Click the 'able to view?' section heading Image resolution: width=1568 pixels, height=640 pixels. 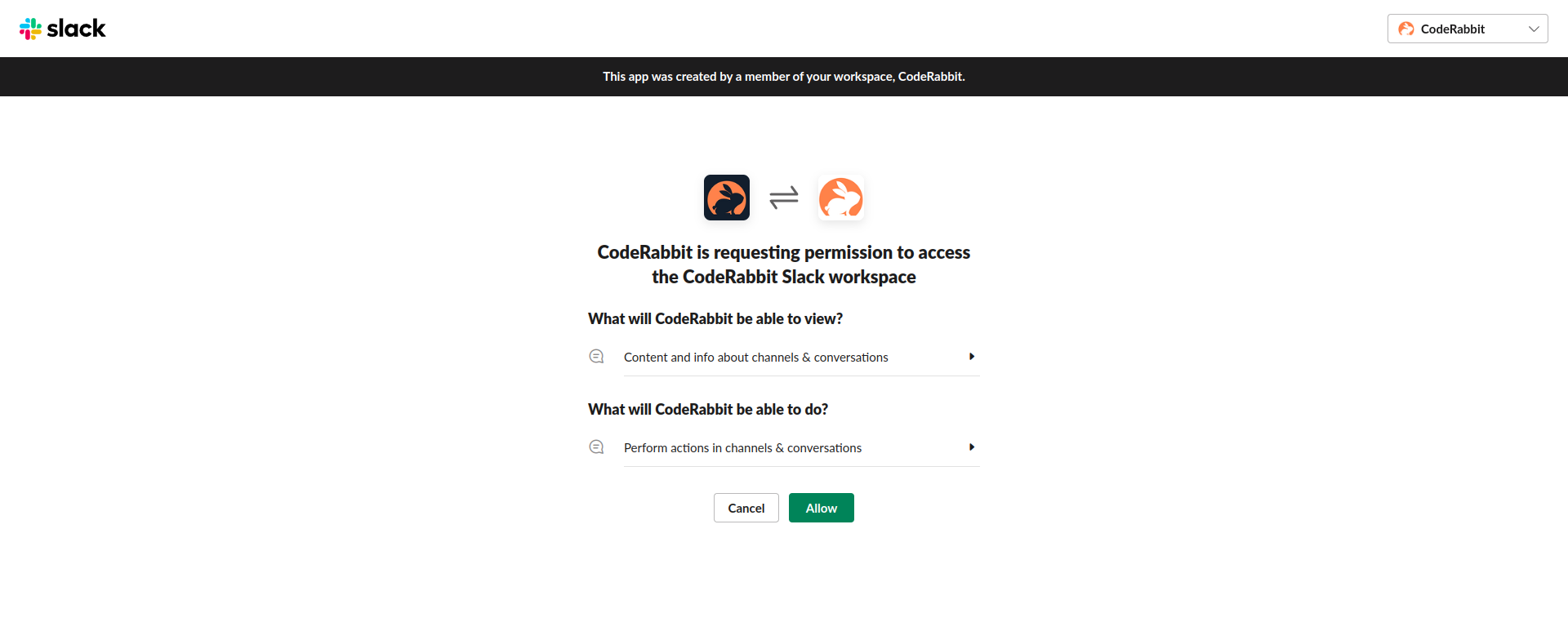pos(715,319)
